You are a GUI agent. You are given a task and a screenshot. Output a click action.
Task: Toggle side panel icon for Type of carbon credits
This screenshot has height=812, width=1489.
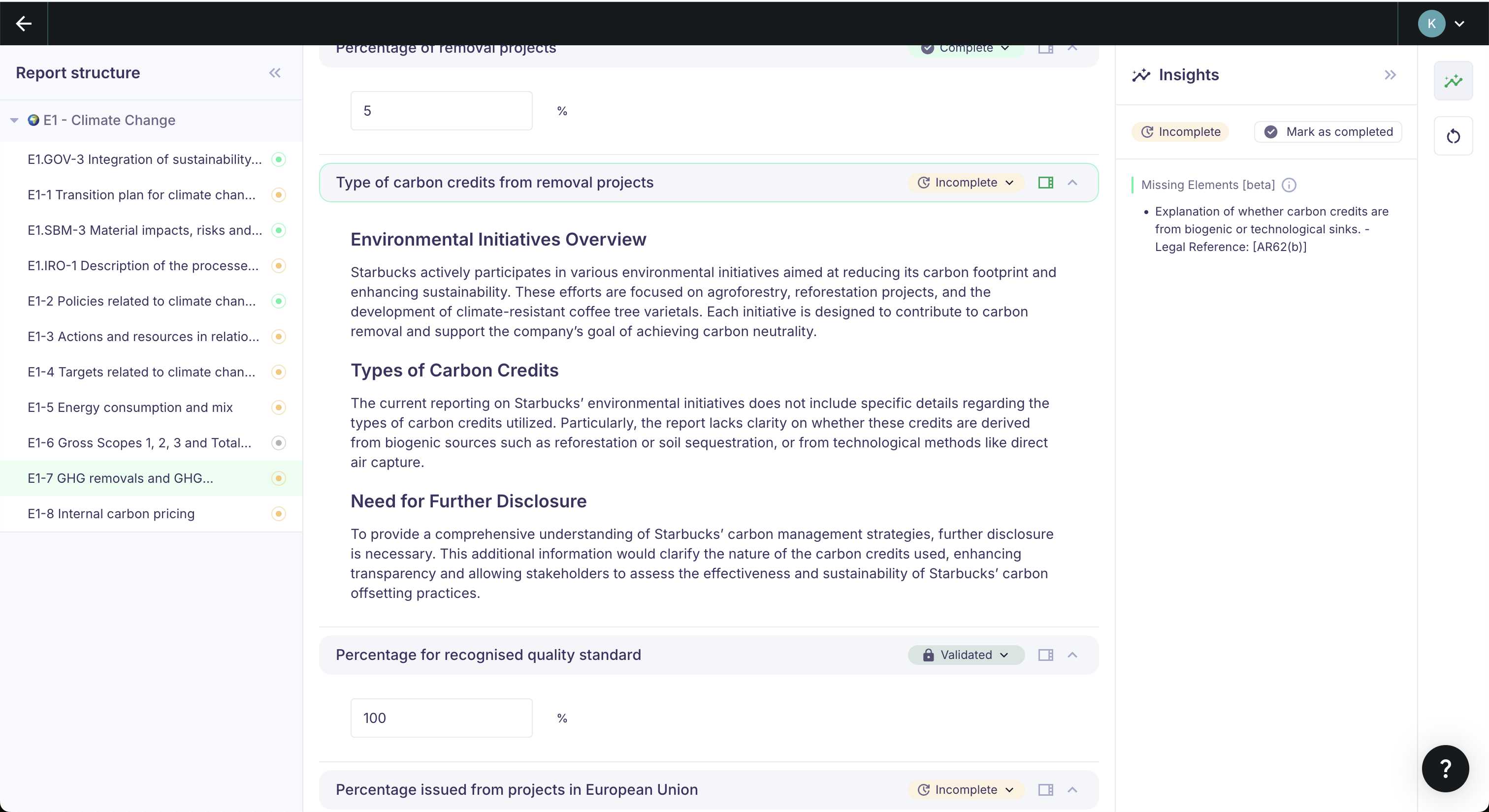tap(1046, 183)
